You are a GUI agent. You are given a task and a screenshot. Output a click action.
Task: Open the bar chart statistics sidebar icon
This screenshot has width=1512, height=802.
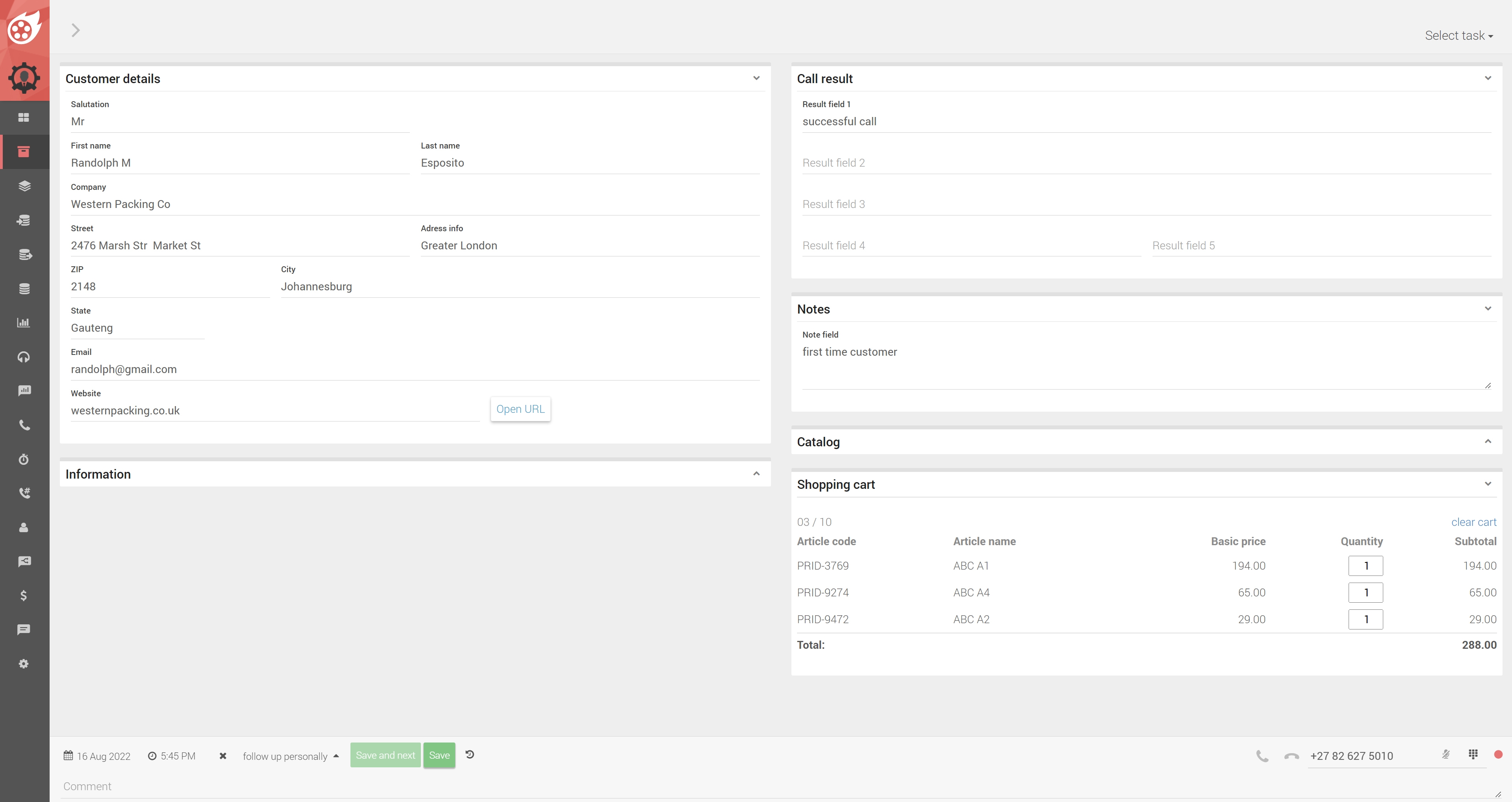click(x=24, y=322)
